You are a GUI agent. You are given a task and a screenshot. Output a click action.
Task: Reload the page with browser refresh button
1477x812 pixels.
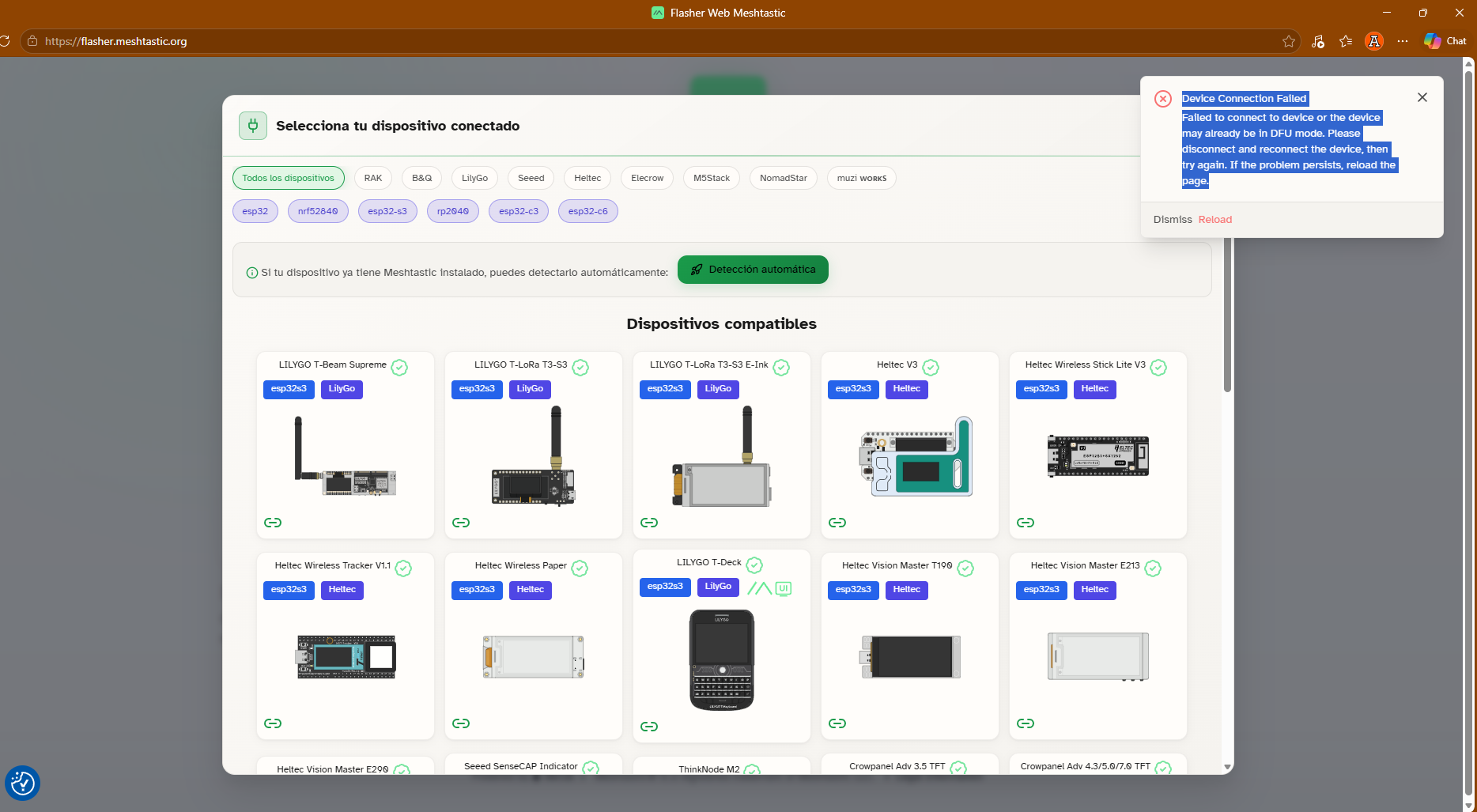[x=5, y=41]
